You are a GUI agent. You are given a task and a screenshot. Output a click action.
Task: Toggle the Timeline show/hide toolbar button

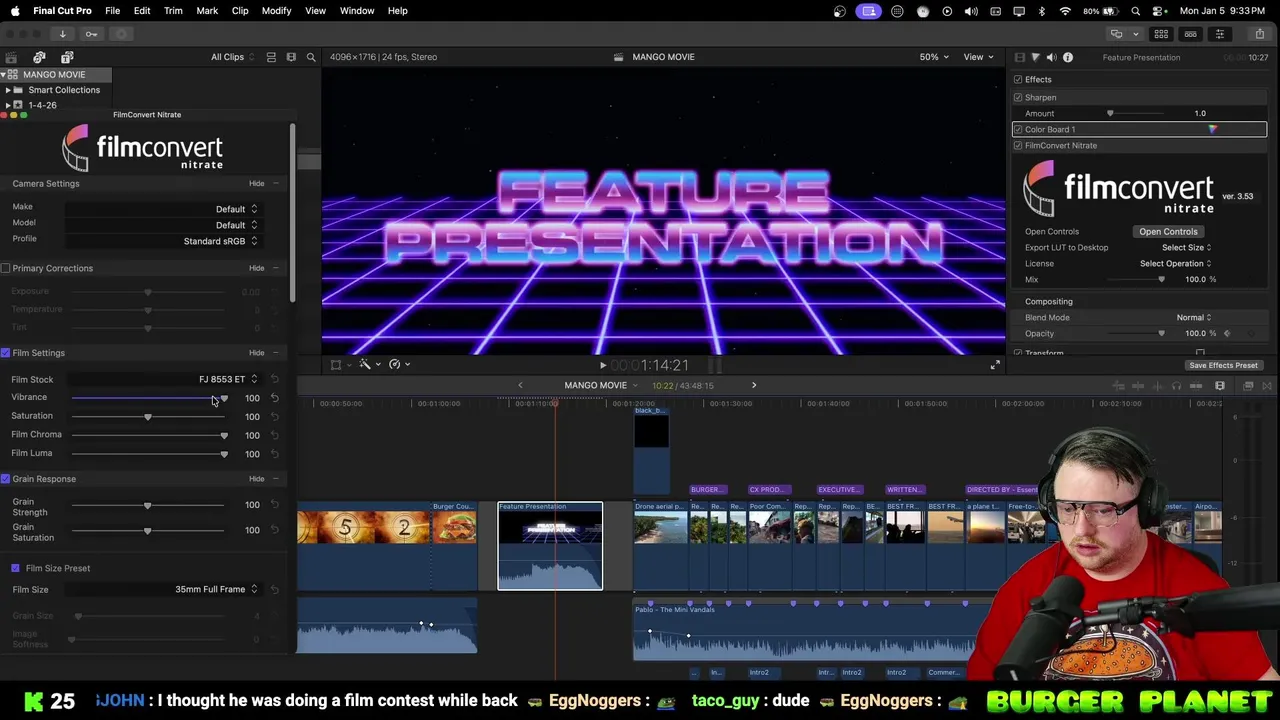click(x=1190, y=34)
